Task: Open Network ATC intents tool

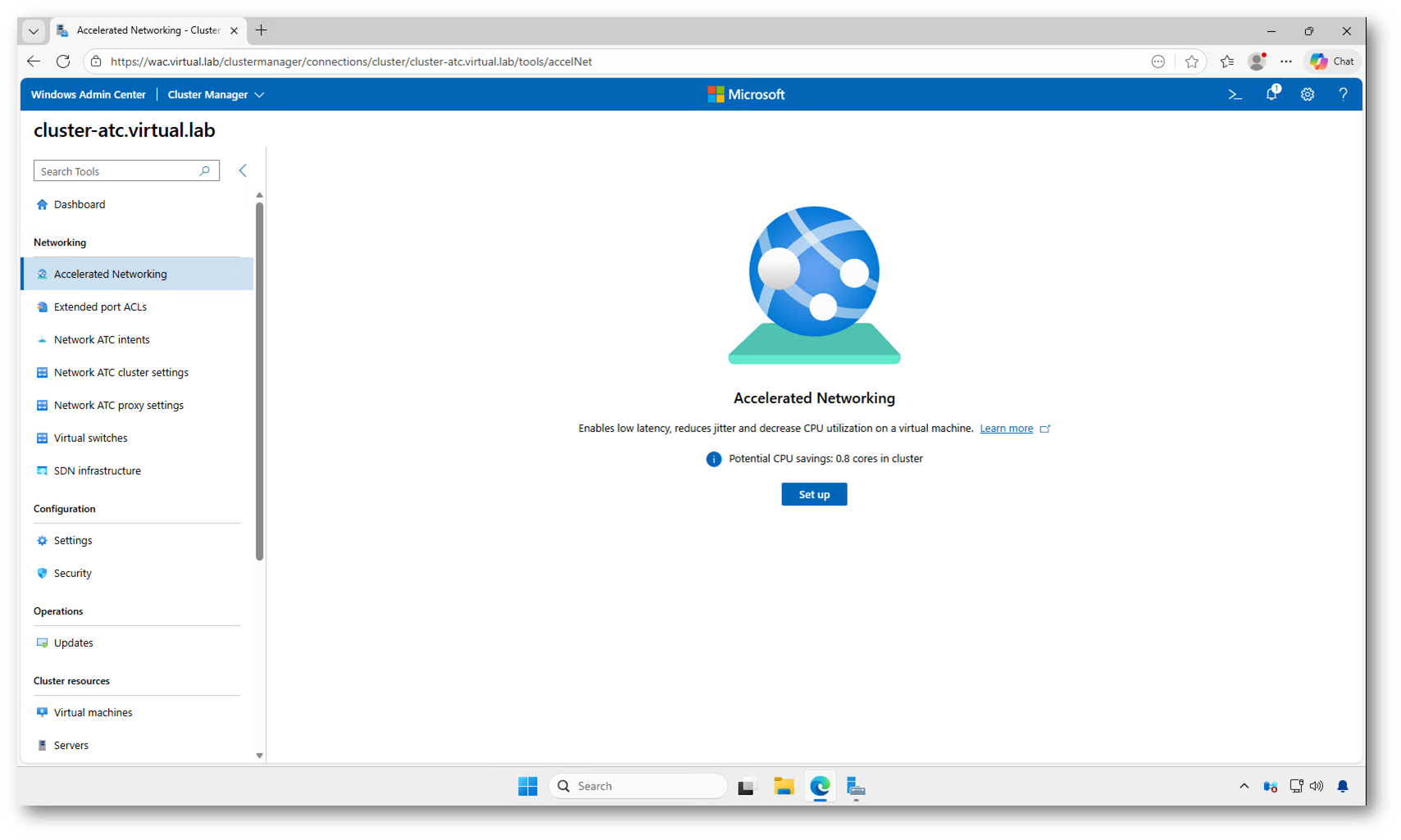Action: [x=137, y=339]
